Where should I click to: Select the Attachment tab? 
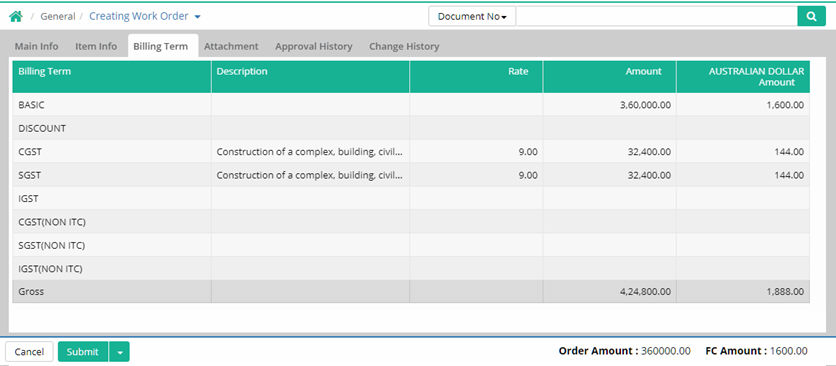[x=231, y=46]
